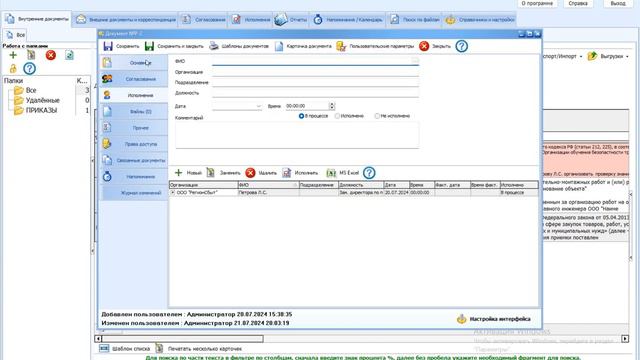
Task: Select ПРИКАЗЫ folder in tree
Action: point(41,110)
